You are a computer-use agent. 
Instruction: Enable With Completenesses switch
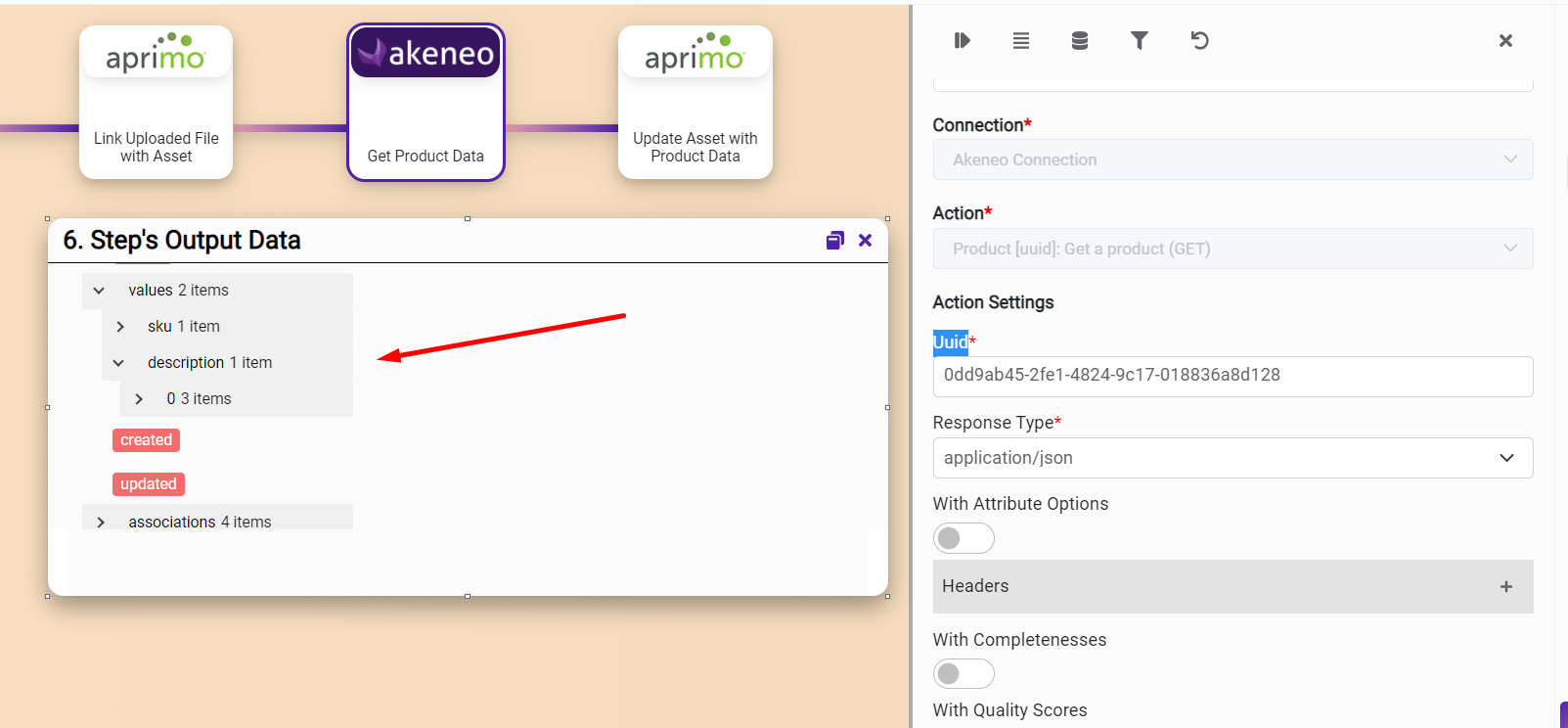click(x=963, y=673)
